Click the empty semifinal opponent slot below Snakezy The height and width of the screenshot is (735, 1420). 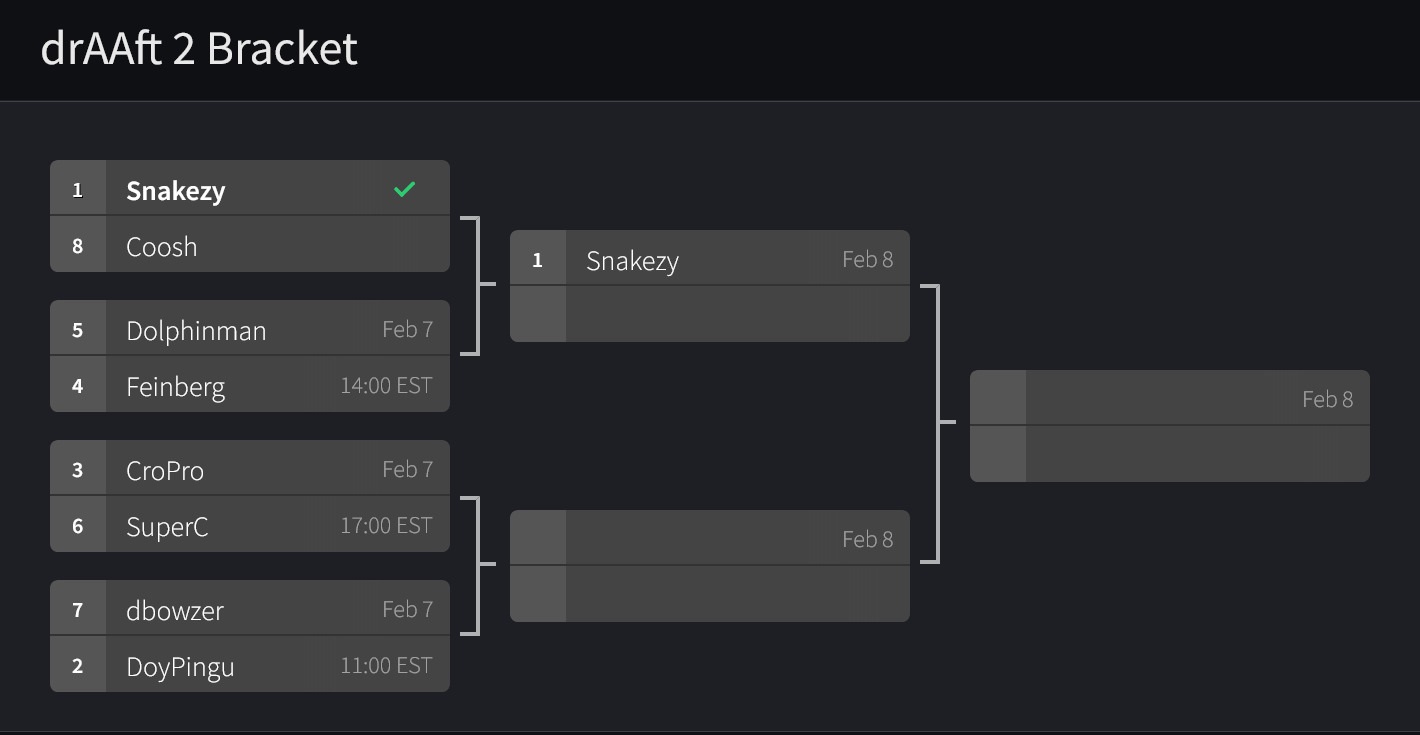(x=736, y=315)
